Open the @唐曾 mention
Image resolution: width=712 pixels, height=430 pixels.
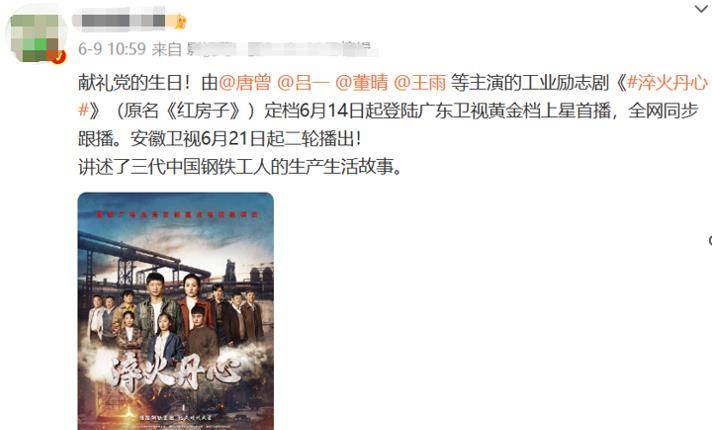pyautogui.click(x=245, y=83)
